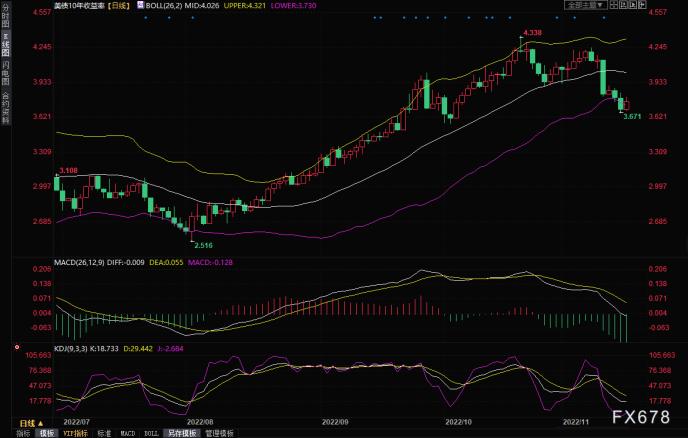Open 管理模板 manage templates

(x=219, y=433)
